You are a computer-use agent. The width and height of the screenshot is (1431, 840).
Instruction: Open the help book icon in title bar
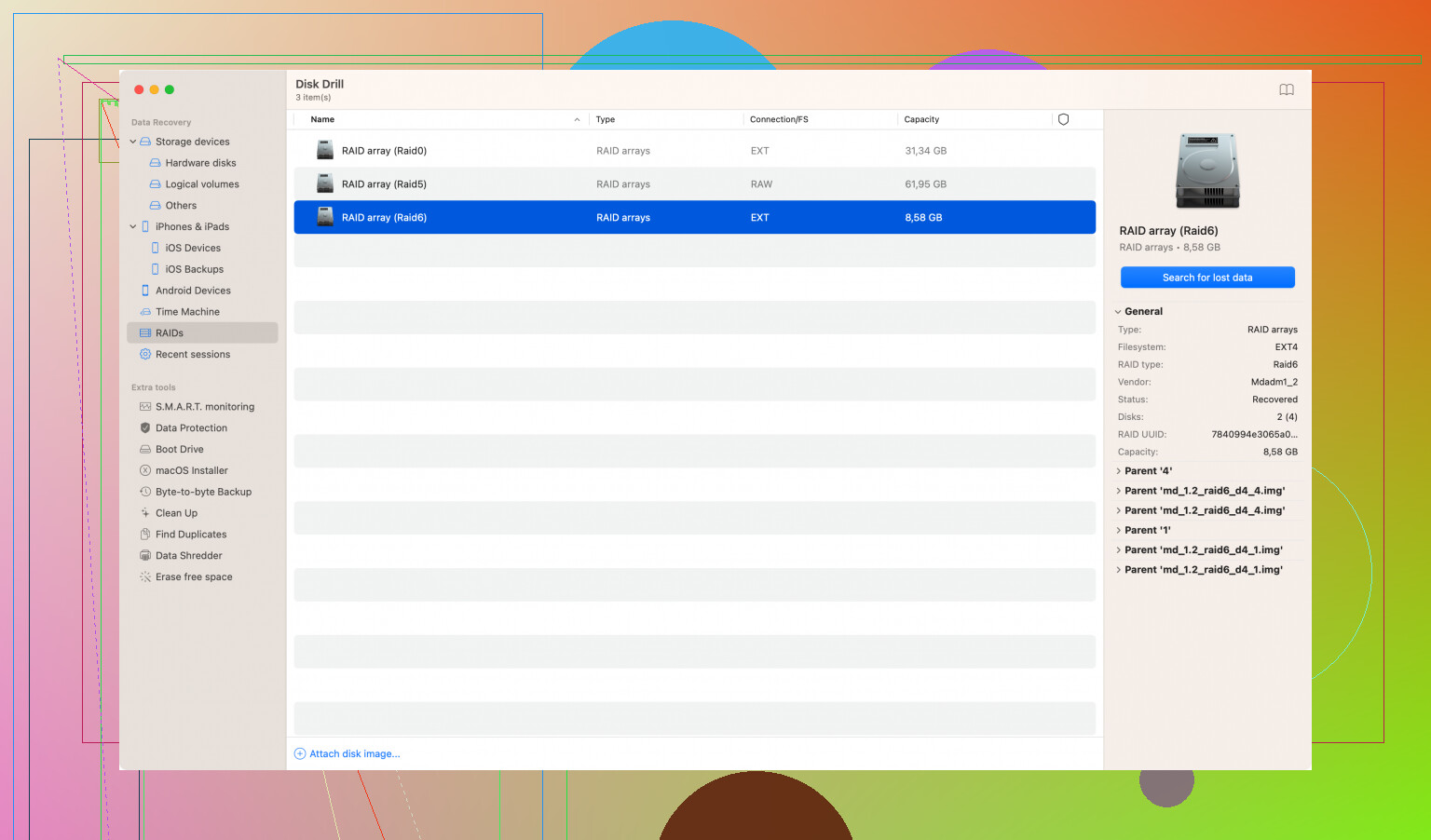pos(1286,89)
